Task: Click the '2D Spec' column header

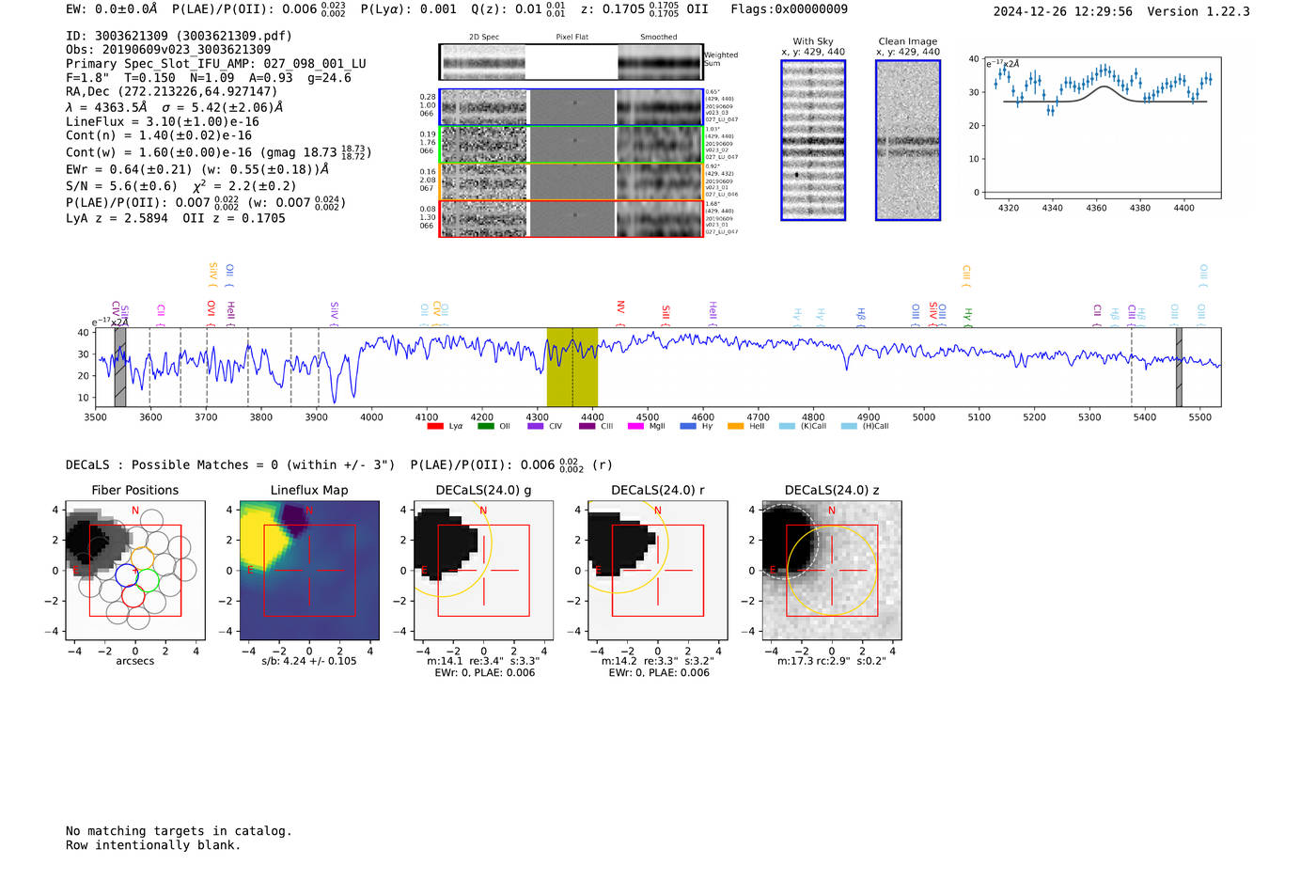Action: [484, 38]
